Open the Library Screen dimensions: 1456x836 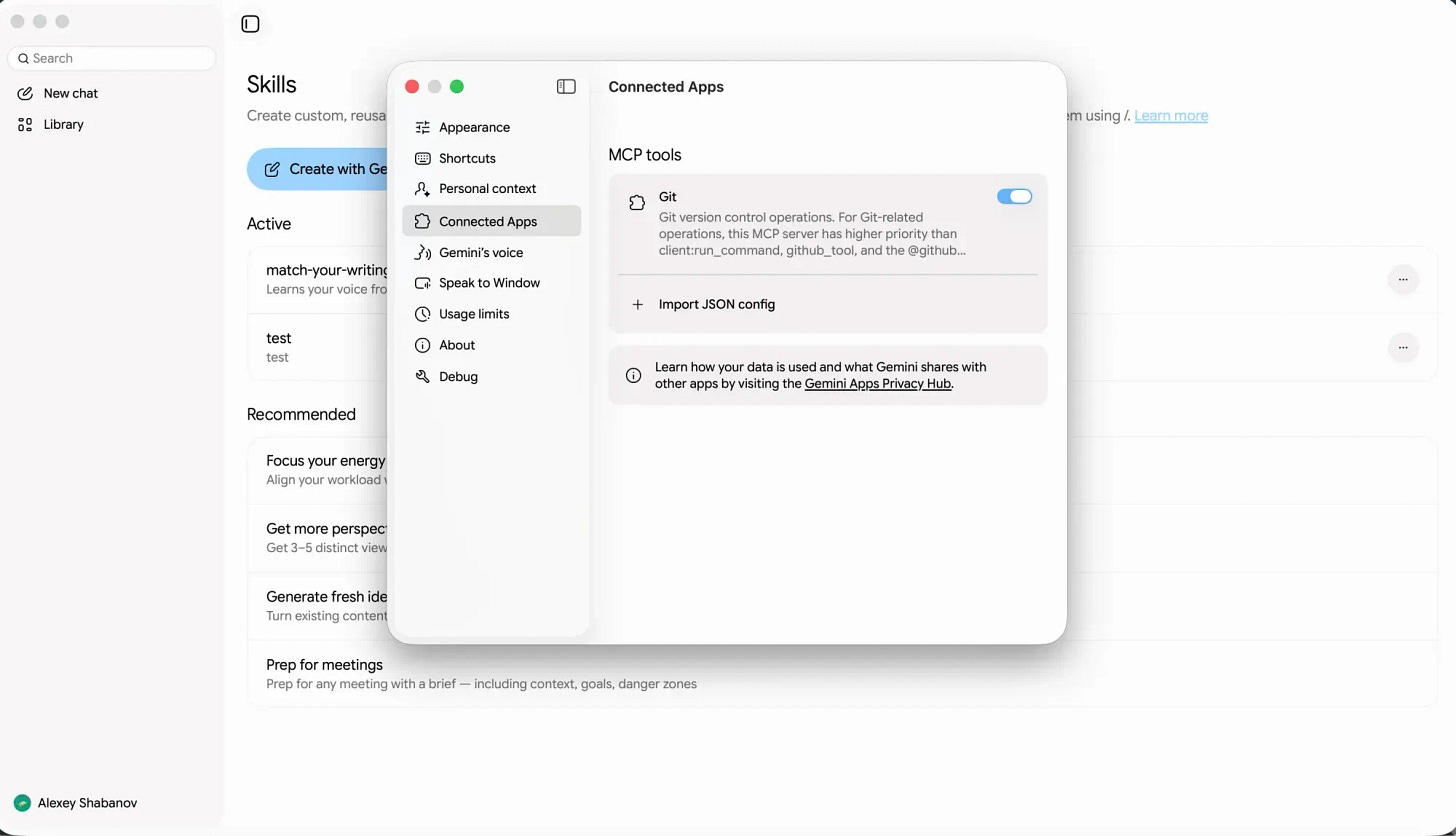click(111, 124)
